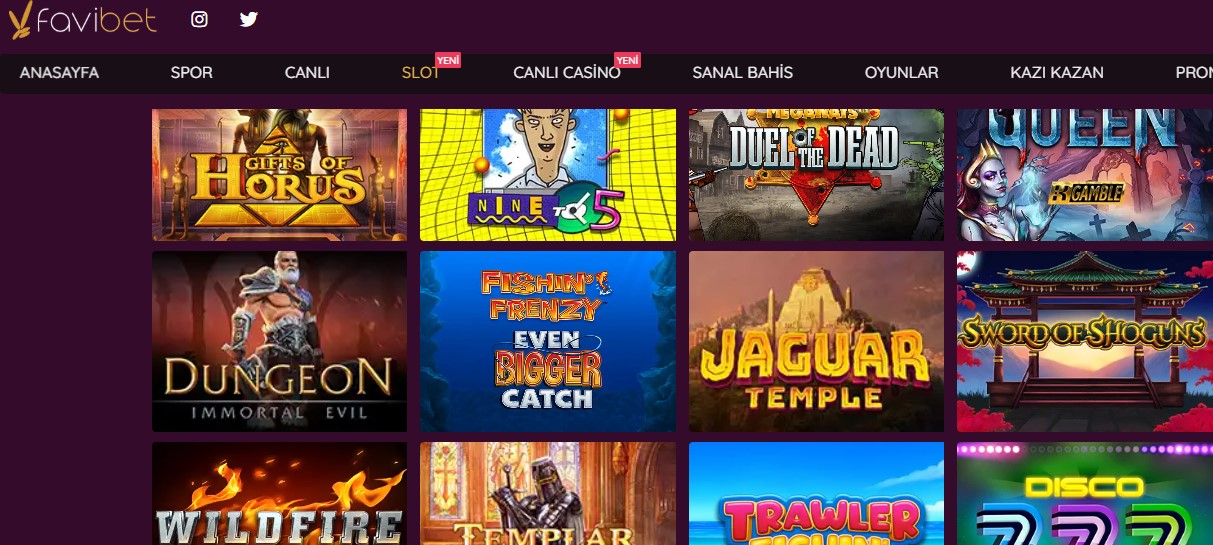
Task: Open the Instagram icon link
Action: (199, 19)
